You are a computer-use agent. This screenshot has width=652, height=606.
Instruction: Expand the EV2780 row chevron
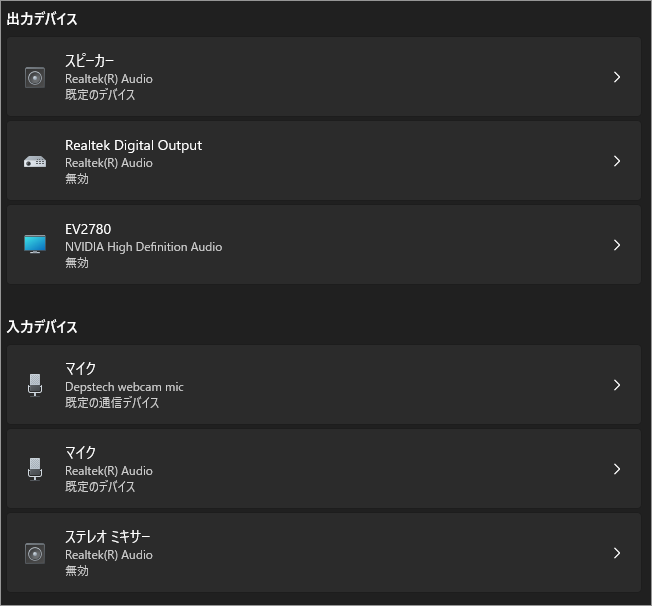pos(617,245)
